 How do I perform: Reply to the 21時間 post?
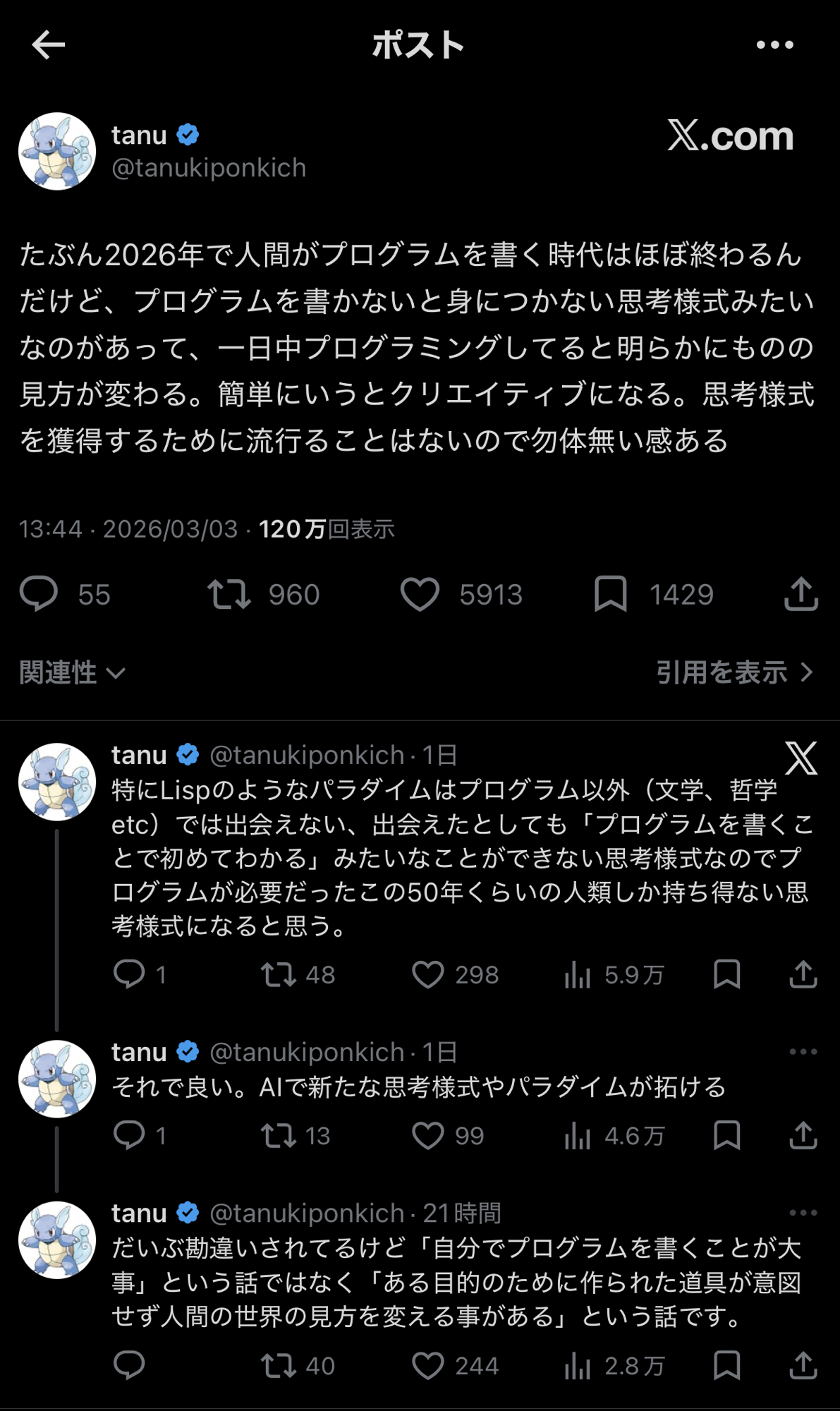[129, 1366]
